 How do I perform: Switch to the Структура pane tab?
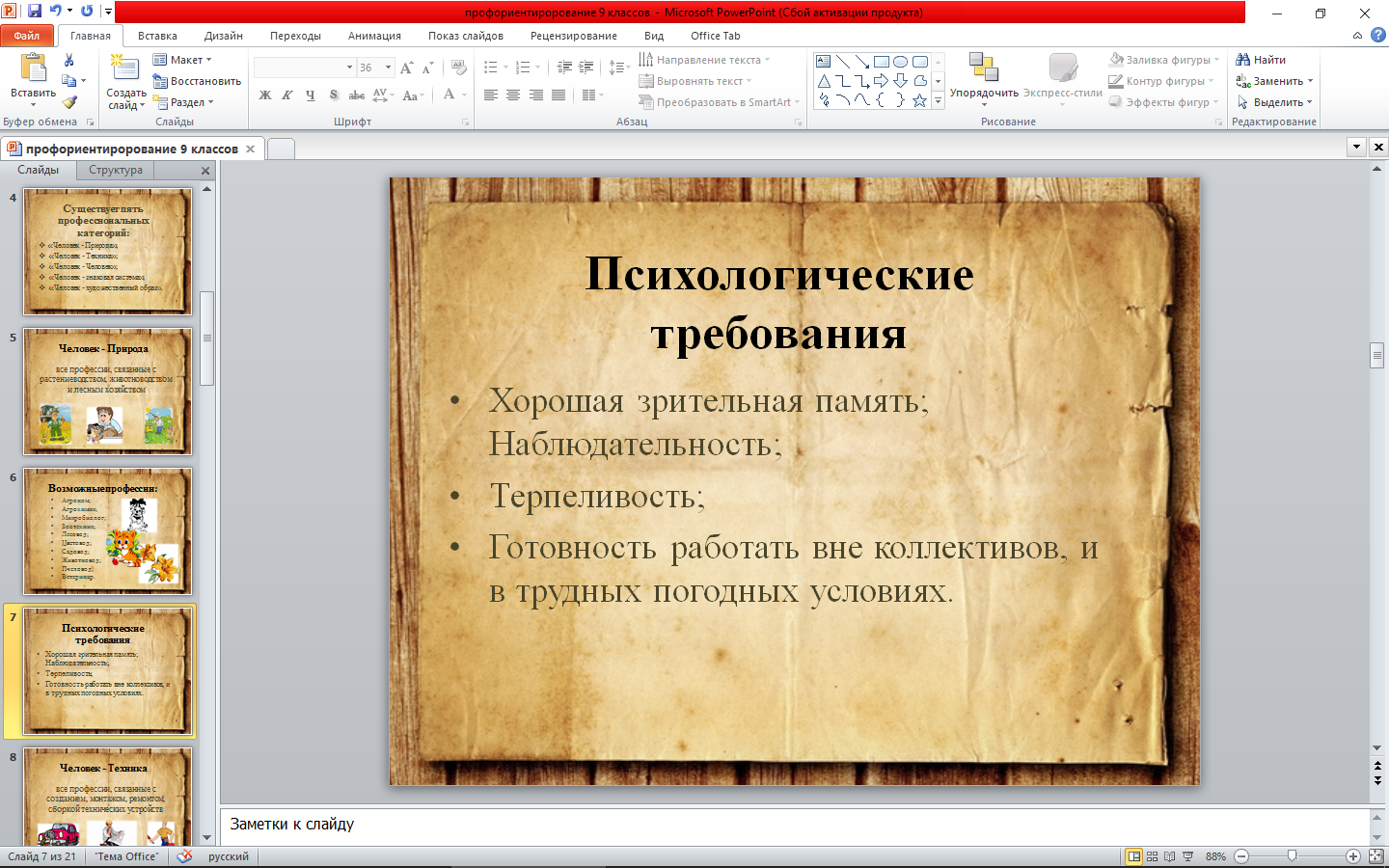[116, 170]
